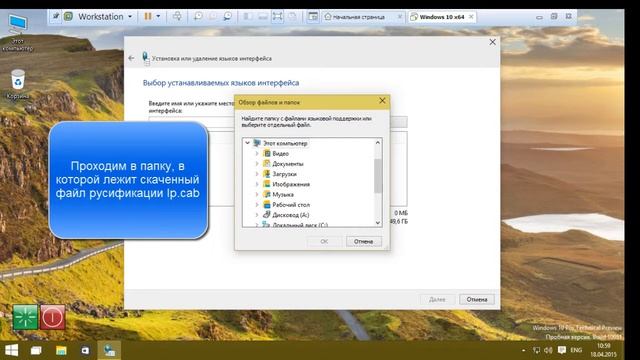640x360 pixels.
Task: Select the Рабочий стол folder
Action: tap(291, 204)
